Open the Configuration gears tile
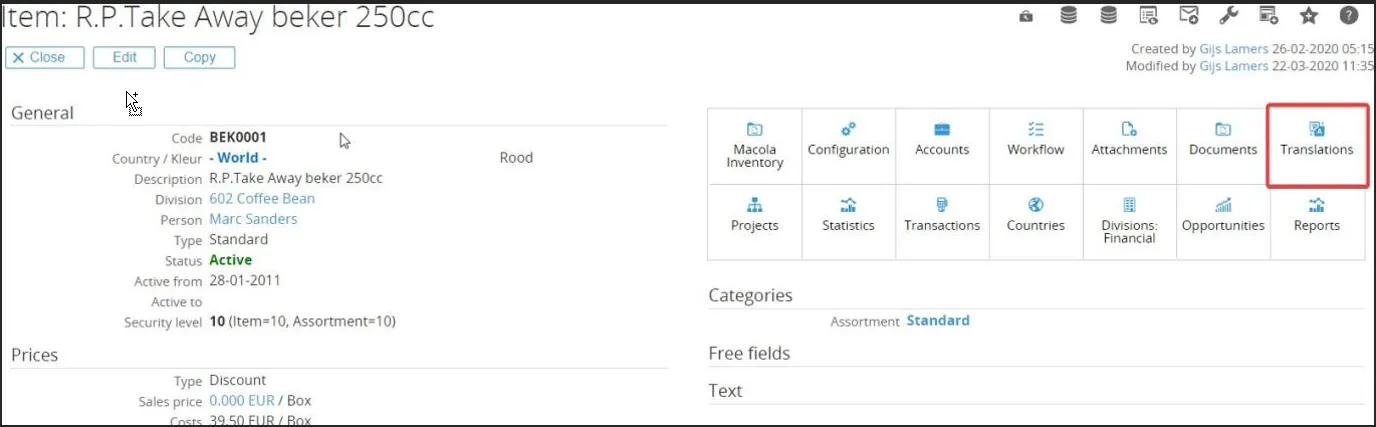 click(848, 141)
